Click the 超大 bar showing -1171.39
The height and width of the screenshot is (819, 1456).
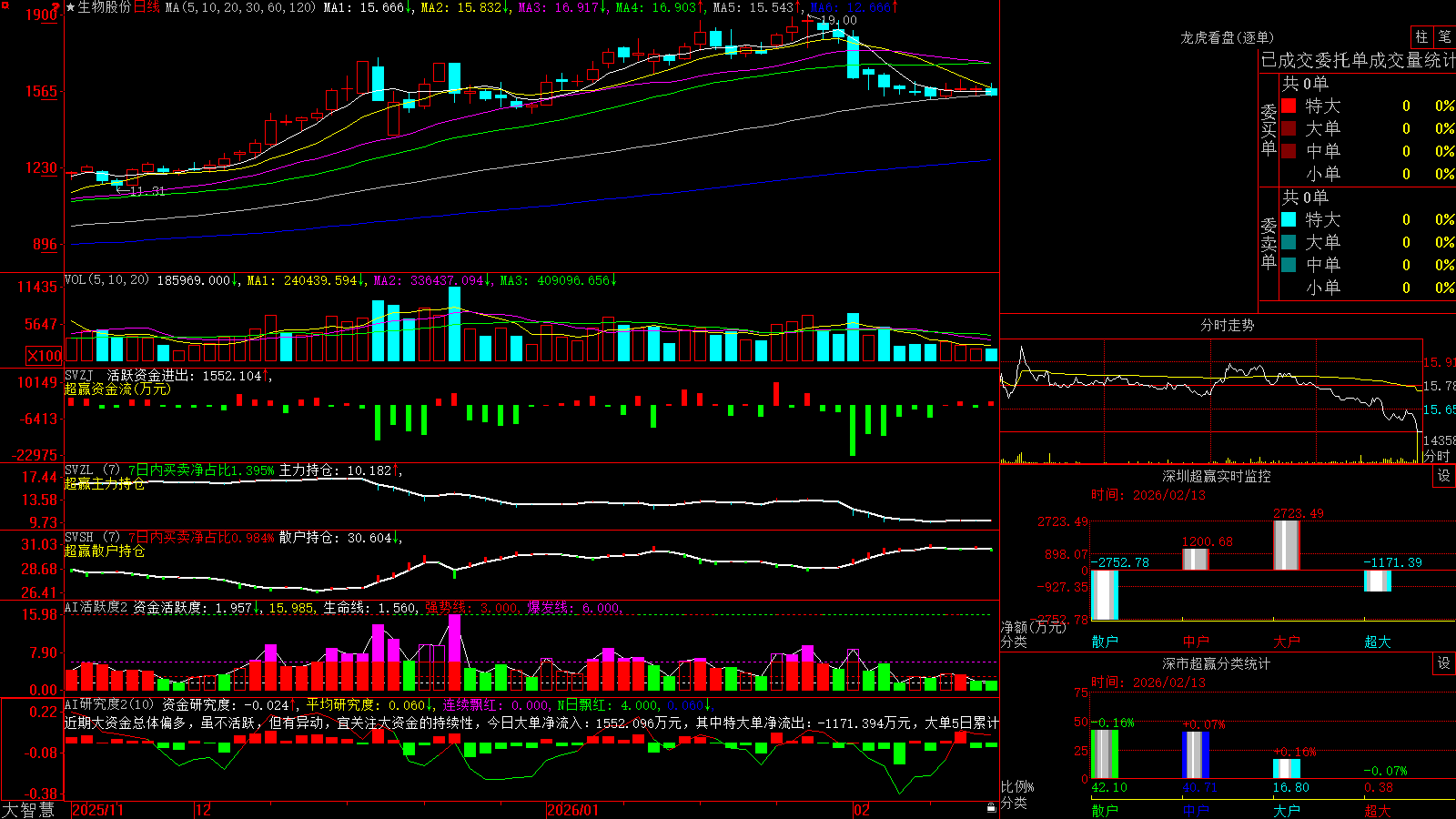pos(1378,581)
